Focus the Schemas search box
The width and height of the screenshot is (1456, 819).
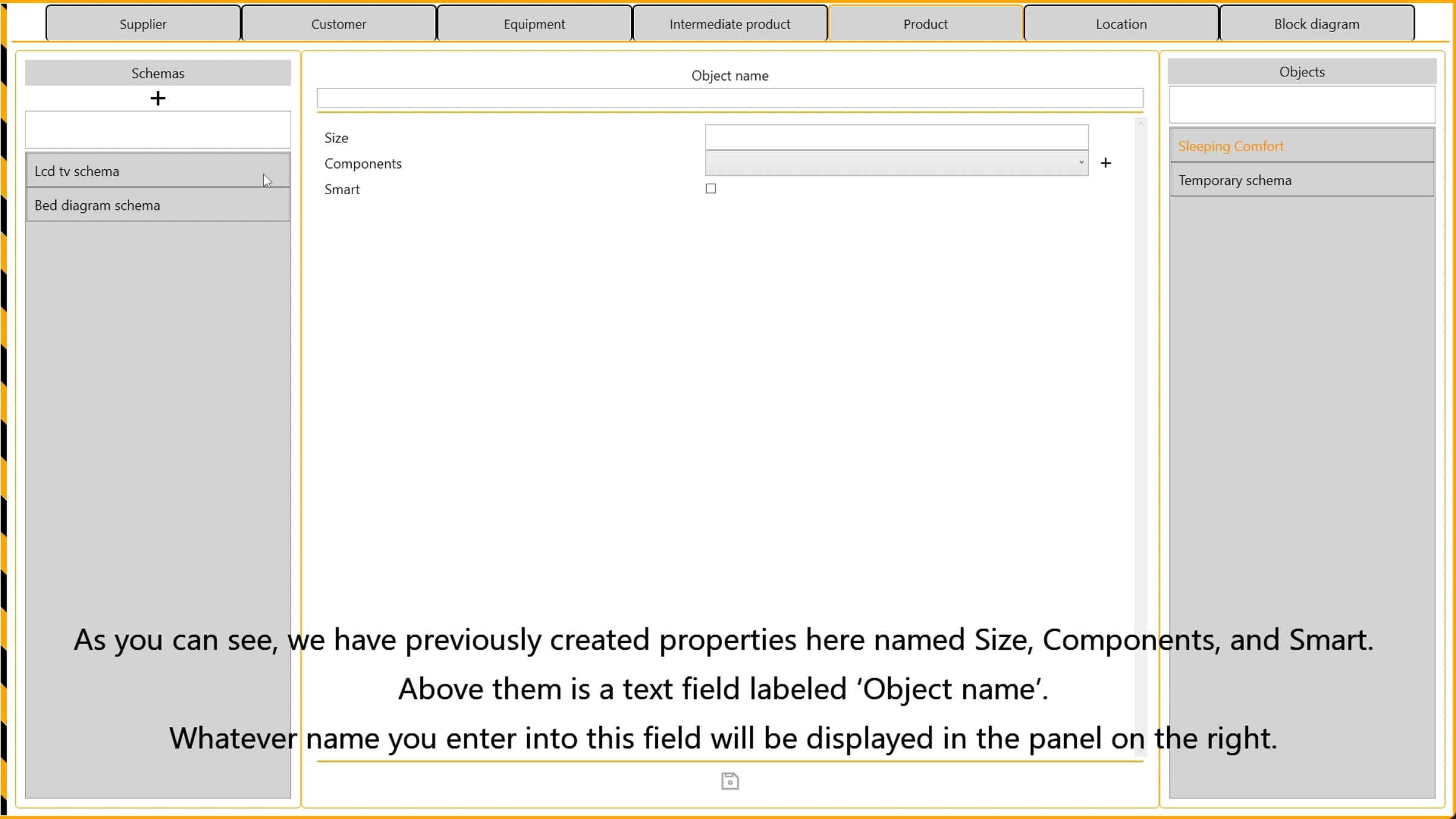(158, 129)
